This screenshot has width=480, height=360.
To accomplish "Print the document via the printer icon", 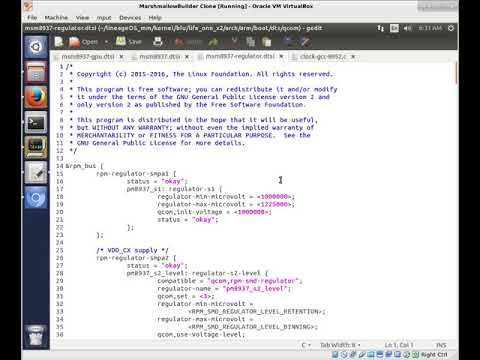I will [x=158, y=42].
